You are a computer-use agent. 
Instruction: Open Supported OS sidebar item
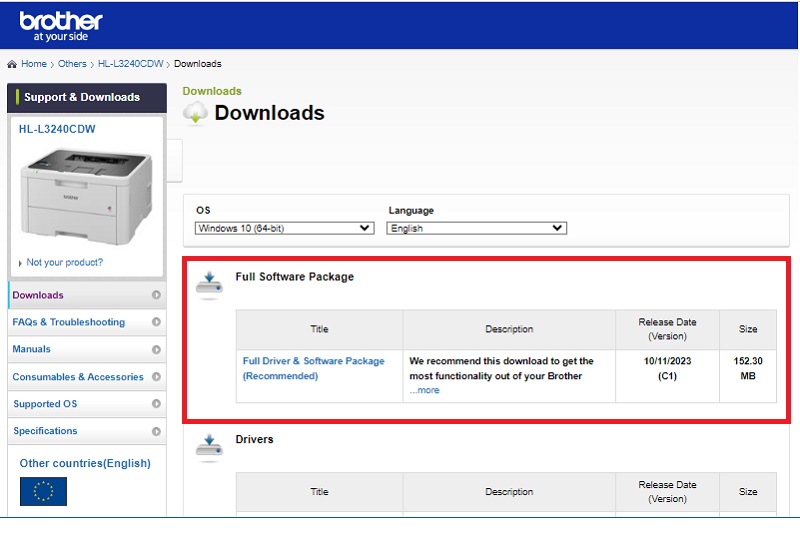pyautogui.click(x=45, y=404)
